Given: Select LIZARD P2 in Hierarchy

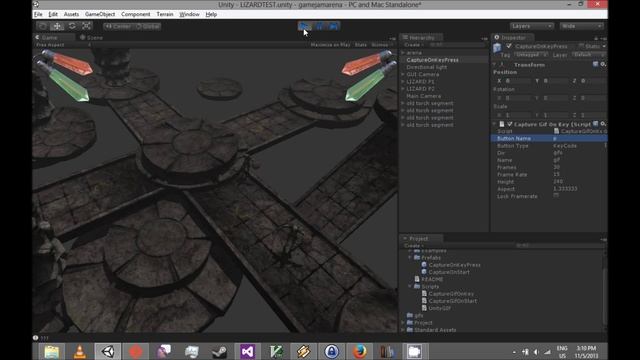Looking at the screenshot, I should click(x=420, y=89).
